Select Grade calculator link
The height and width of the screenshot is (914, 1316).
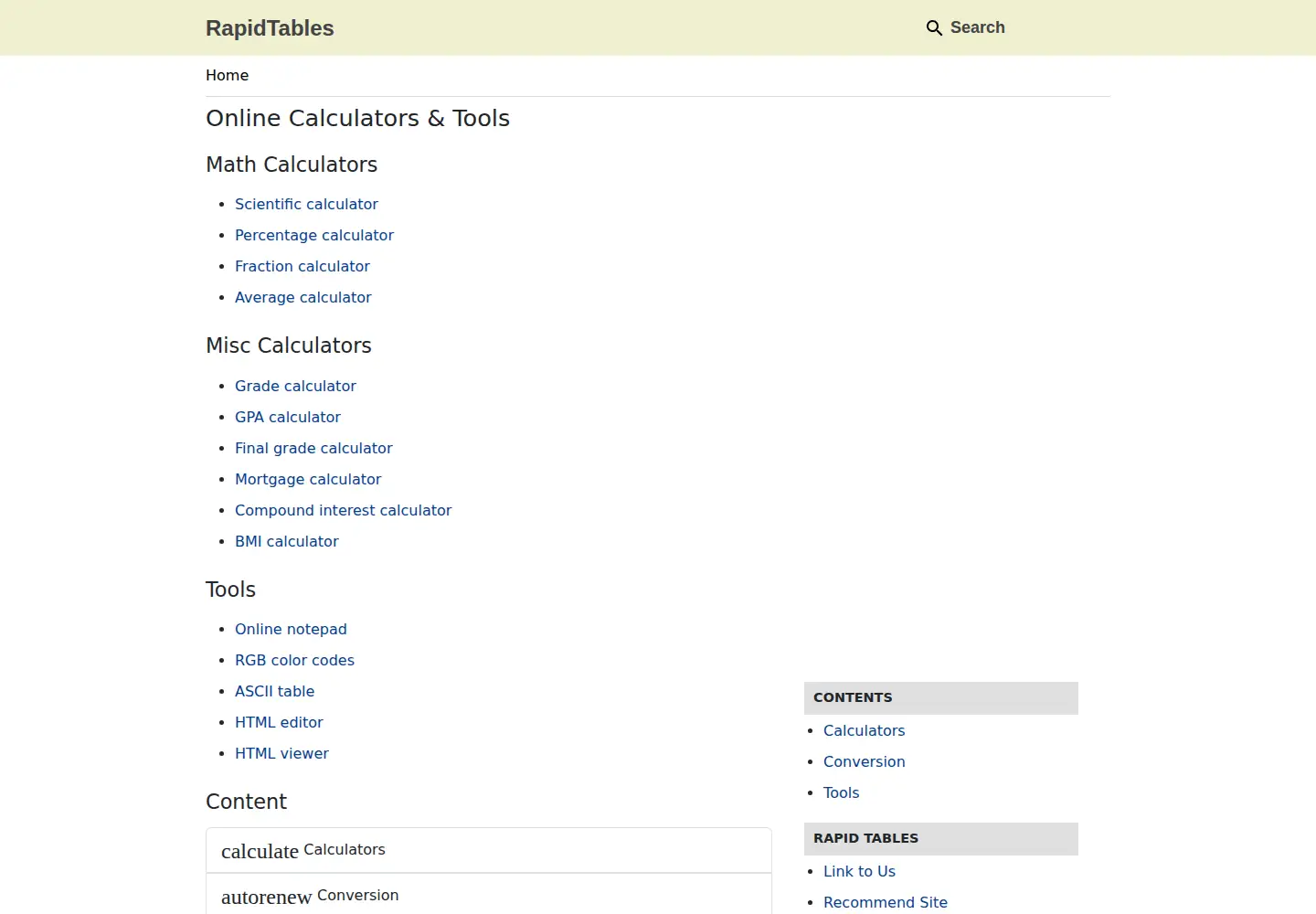point(295,386)
